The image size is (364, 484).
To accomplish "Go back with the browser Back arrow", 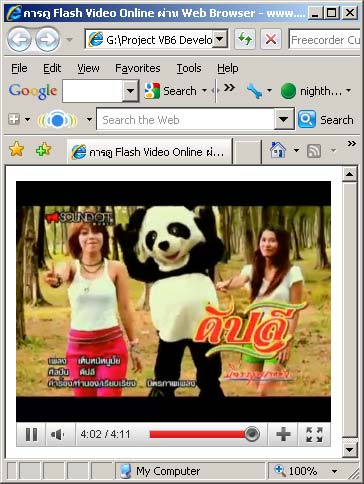I will (x=19, y=40).
